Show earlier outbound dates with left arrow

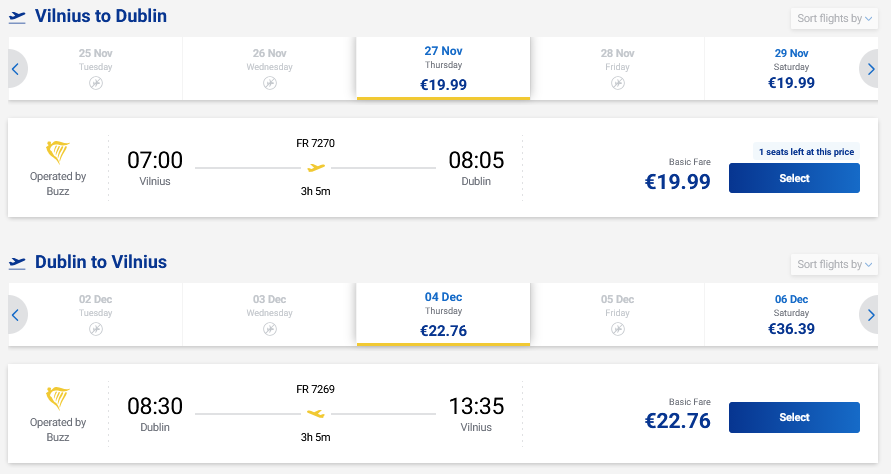click(15, 69)
